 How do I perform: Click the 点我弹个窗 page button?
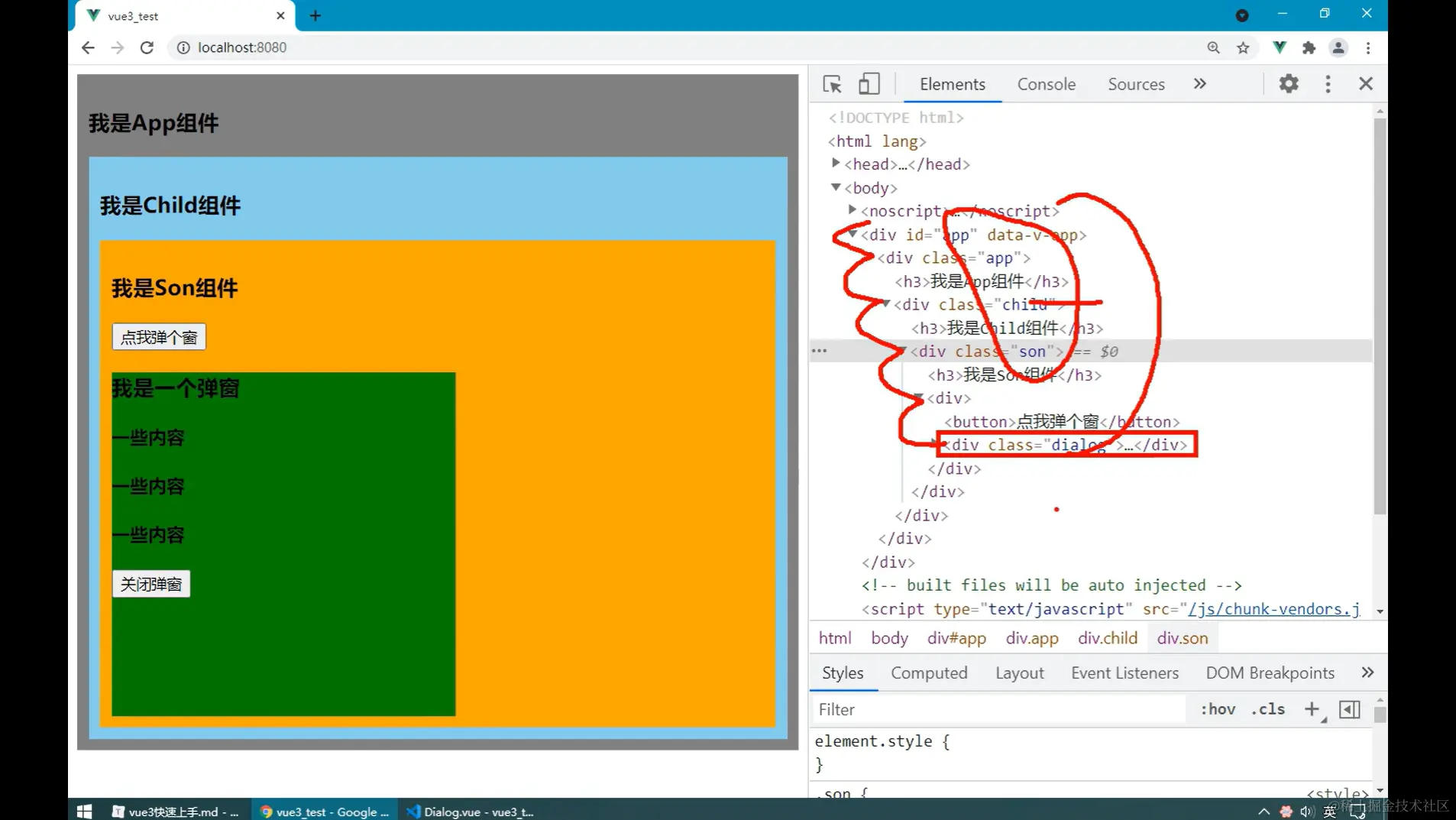coord(159,337)
